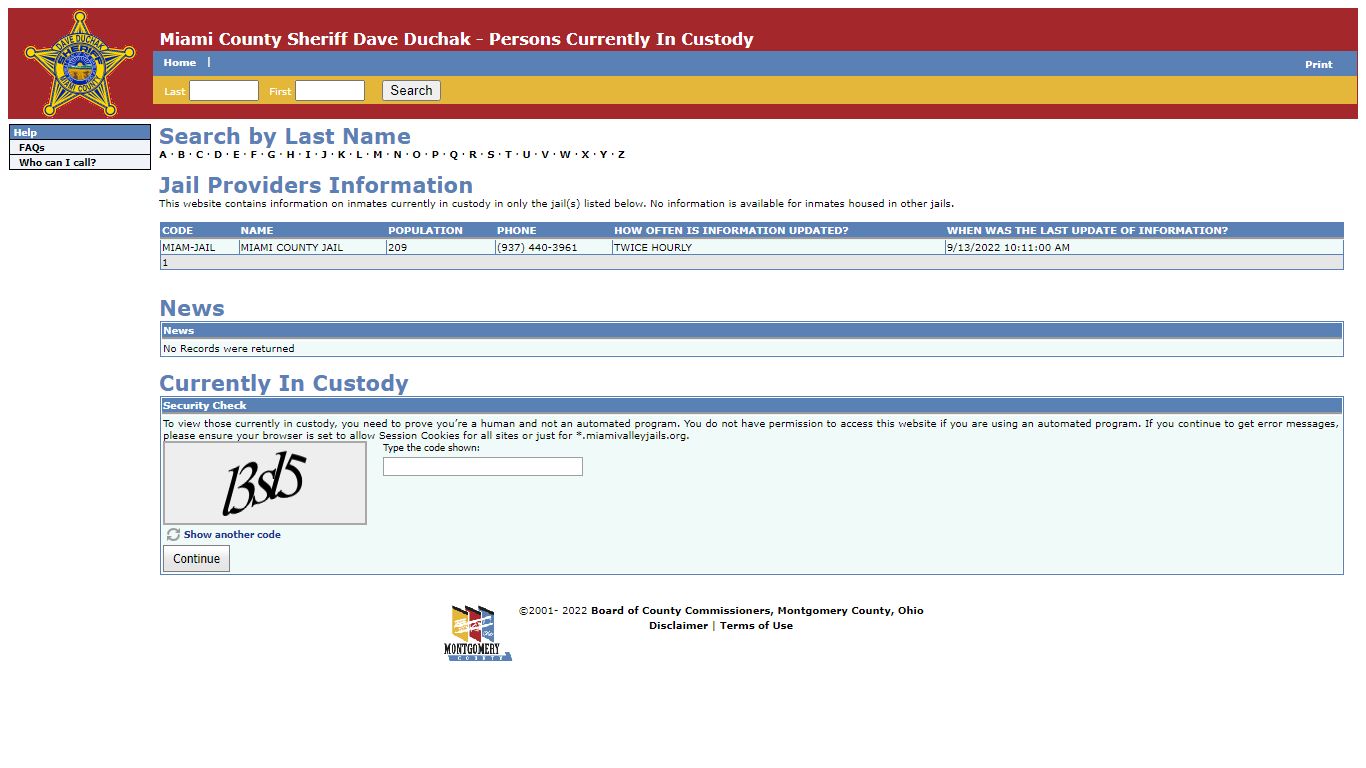Click the No Records were returned text

pyautogui.click(x=229, y=349)
